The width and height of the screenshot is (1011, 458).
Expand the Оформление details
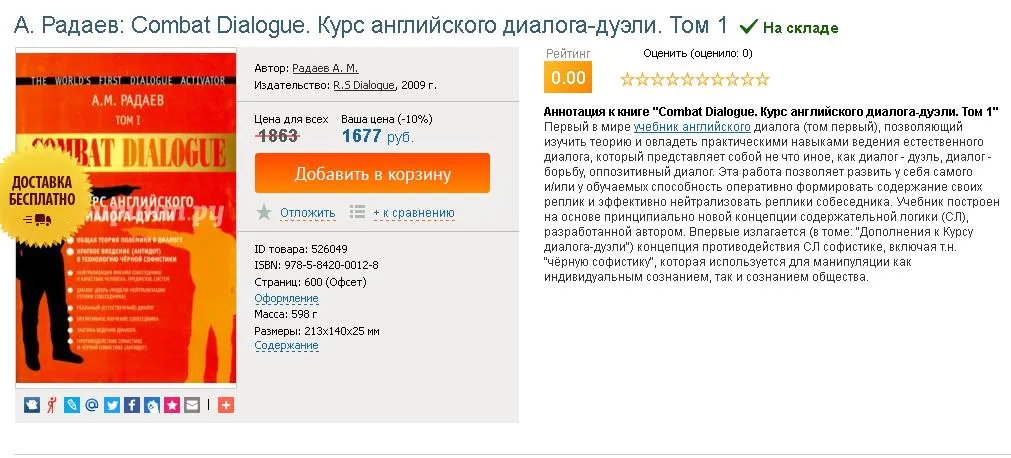[286, 298]
